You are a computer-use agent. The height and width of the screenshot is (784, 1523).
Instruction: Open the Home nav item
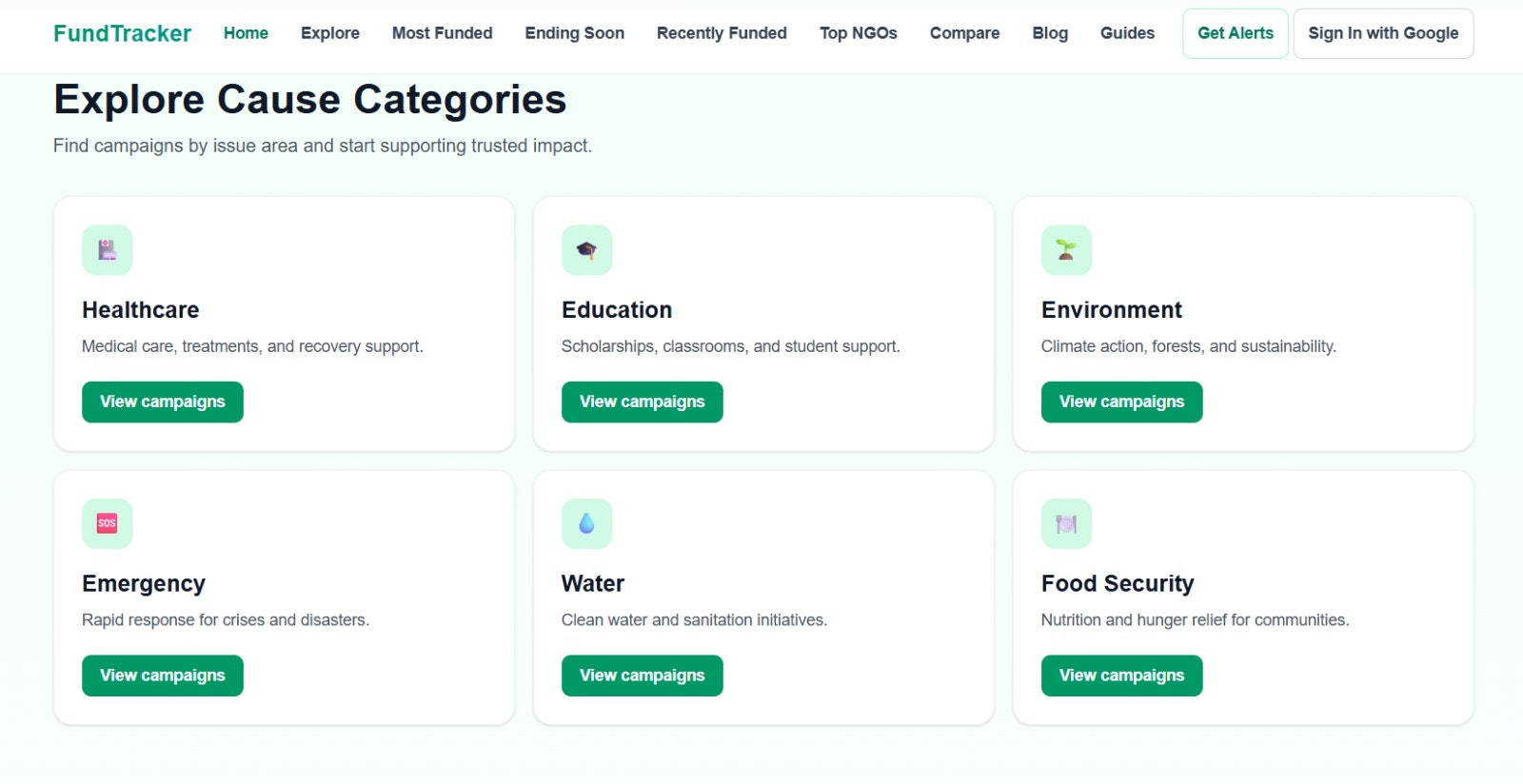pos(246,33)
